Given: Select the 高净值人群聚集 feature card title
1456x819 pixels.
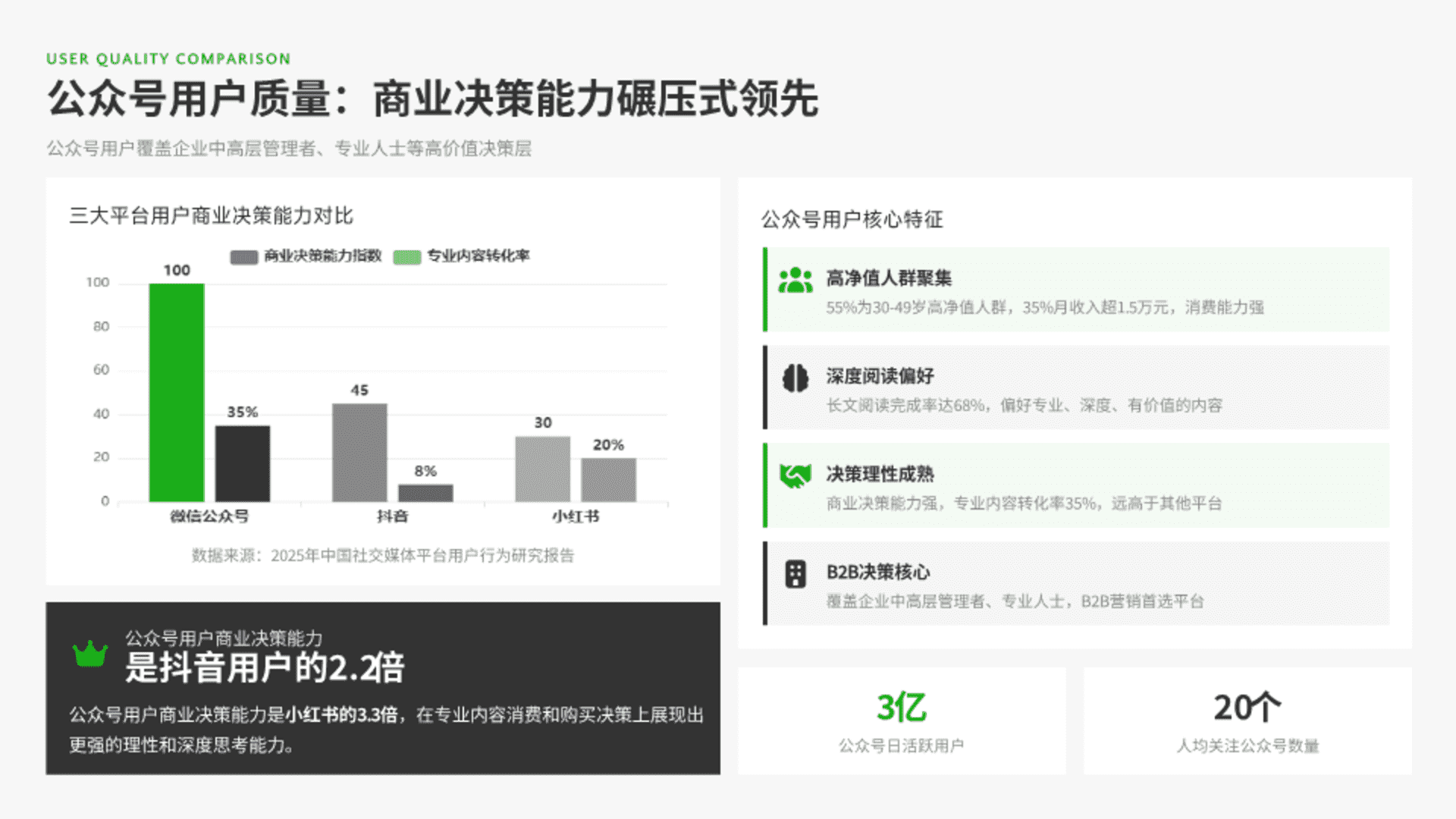Looking at the screenshot, I should point(888,278).
